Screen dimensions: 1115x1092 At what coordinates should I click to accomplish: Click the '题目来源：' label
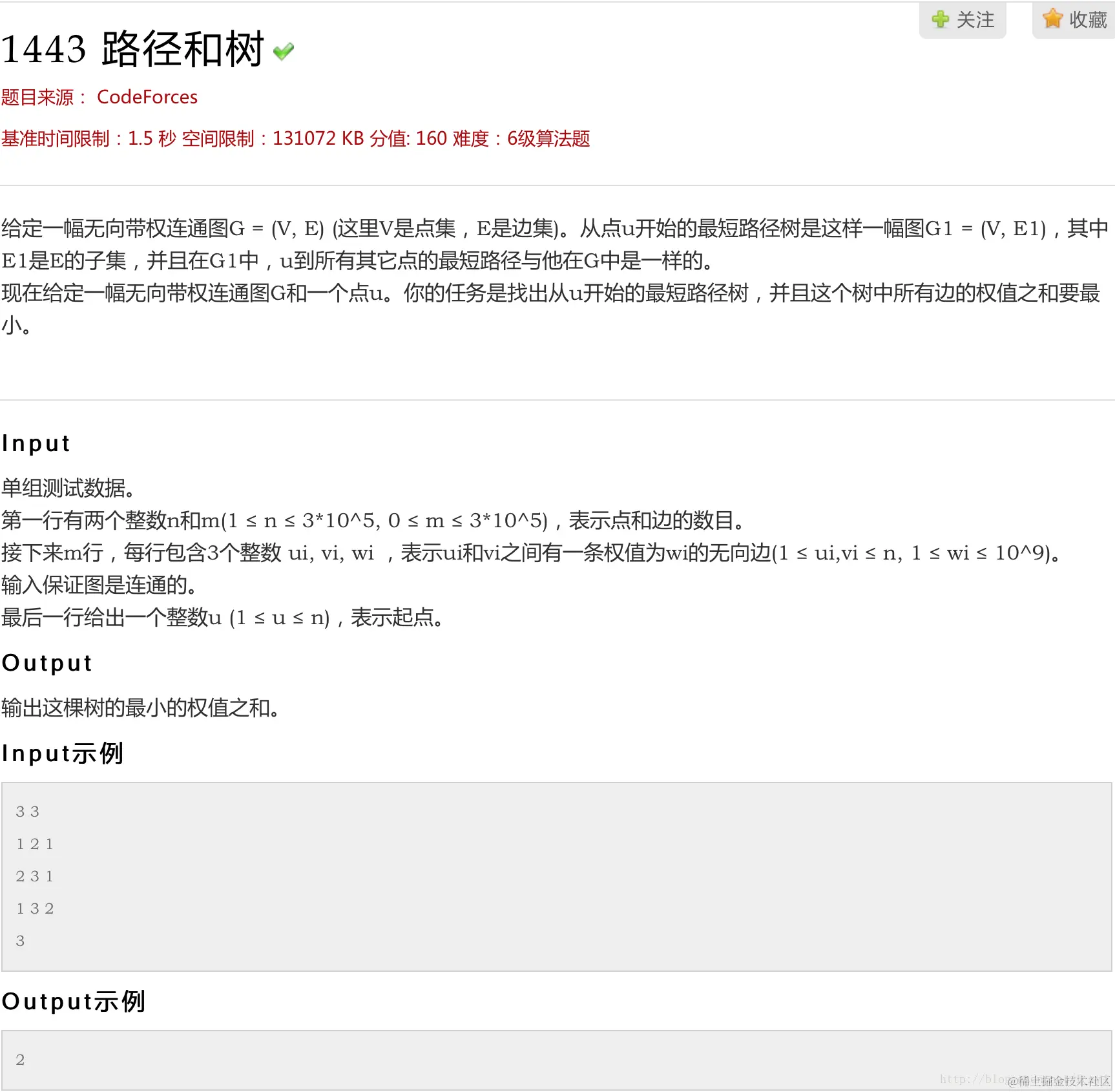[44, 97]
